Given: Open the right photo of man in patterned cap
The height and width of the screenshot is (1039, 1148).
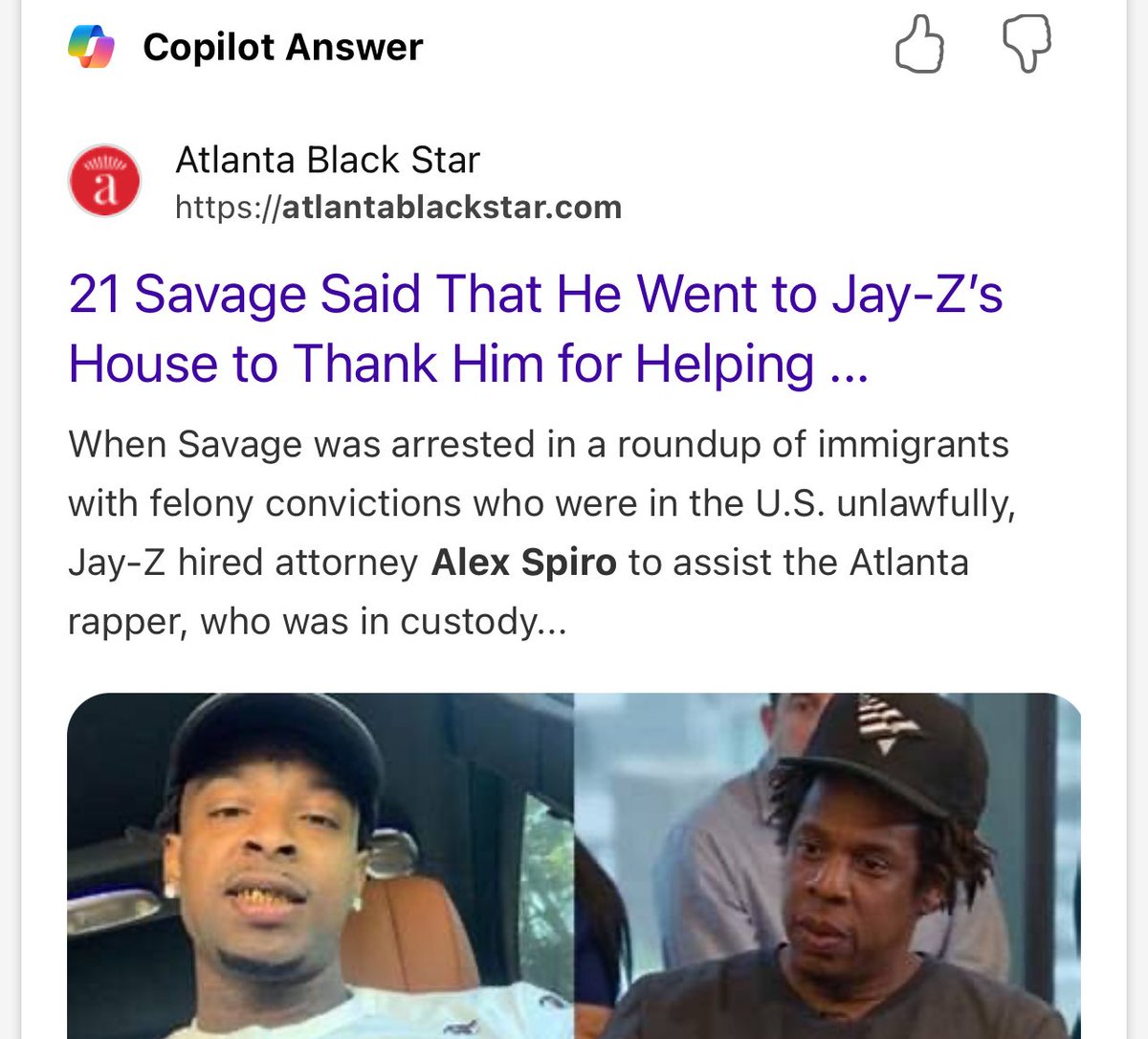Looking at the screenshot, I should [828, 866].
